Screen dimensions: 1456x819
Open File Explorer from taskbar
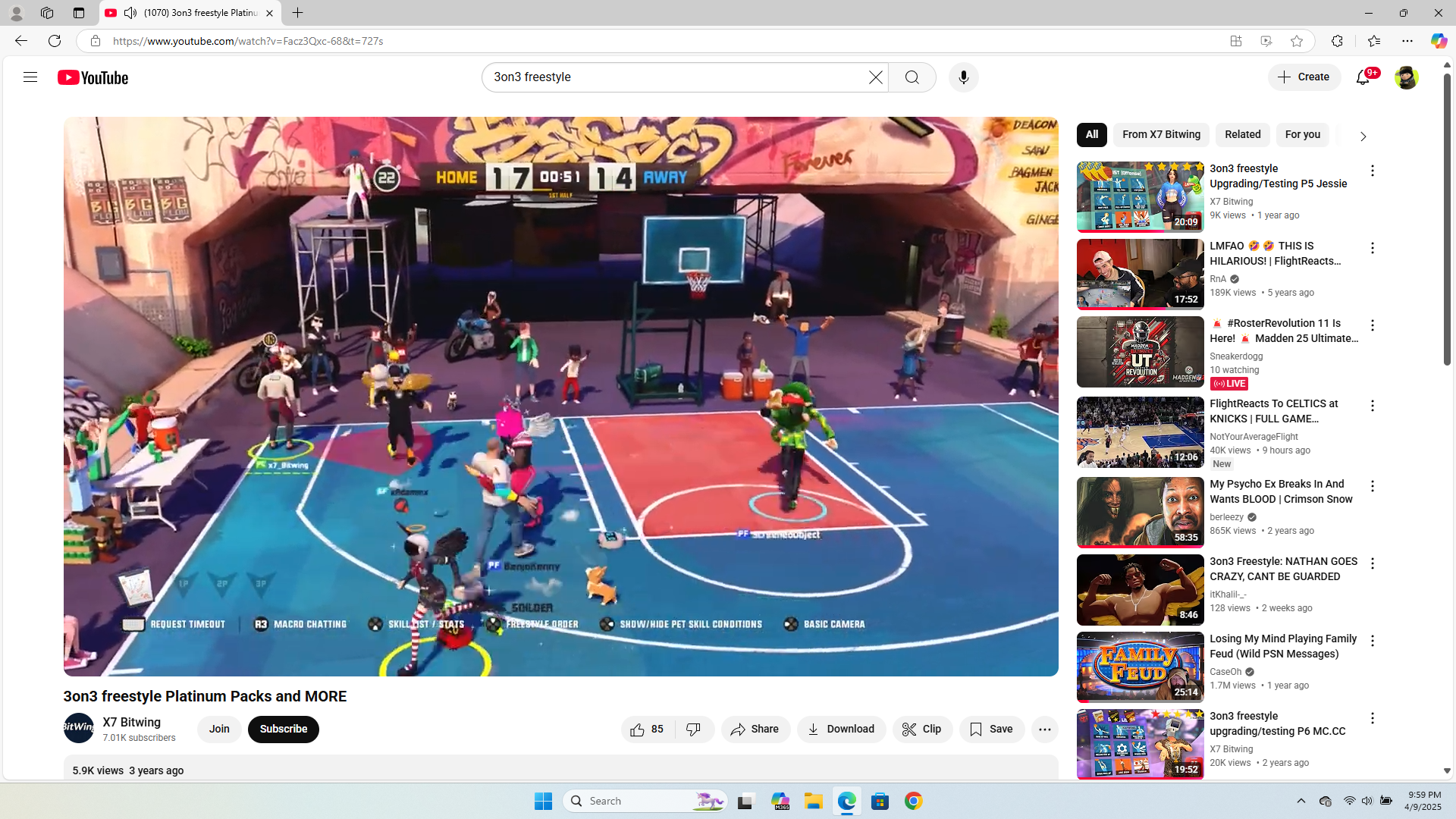point(814,801)
